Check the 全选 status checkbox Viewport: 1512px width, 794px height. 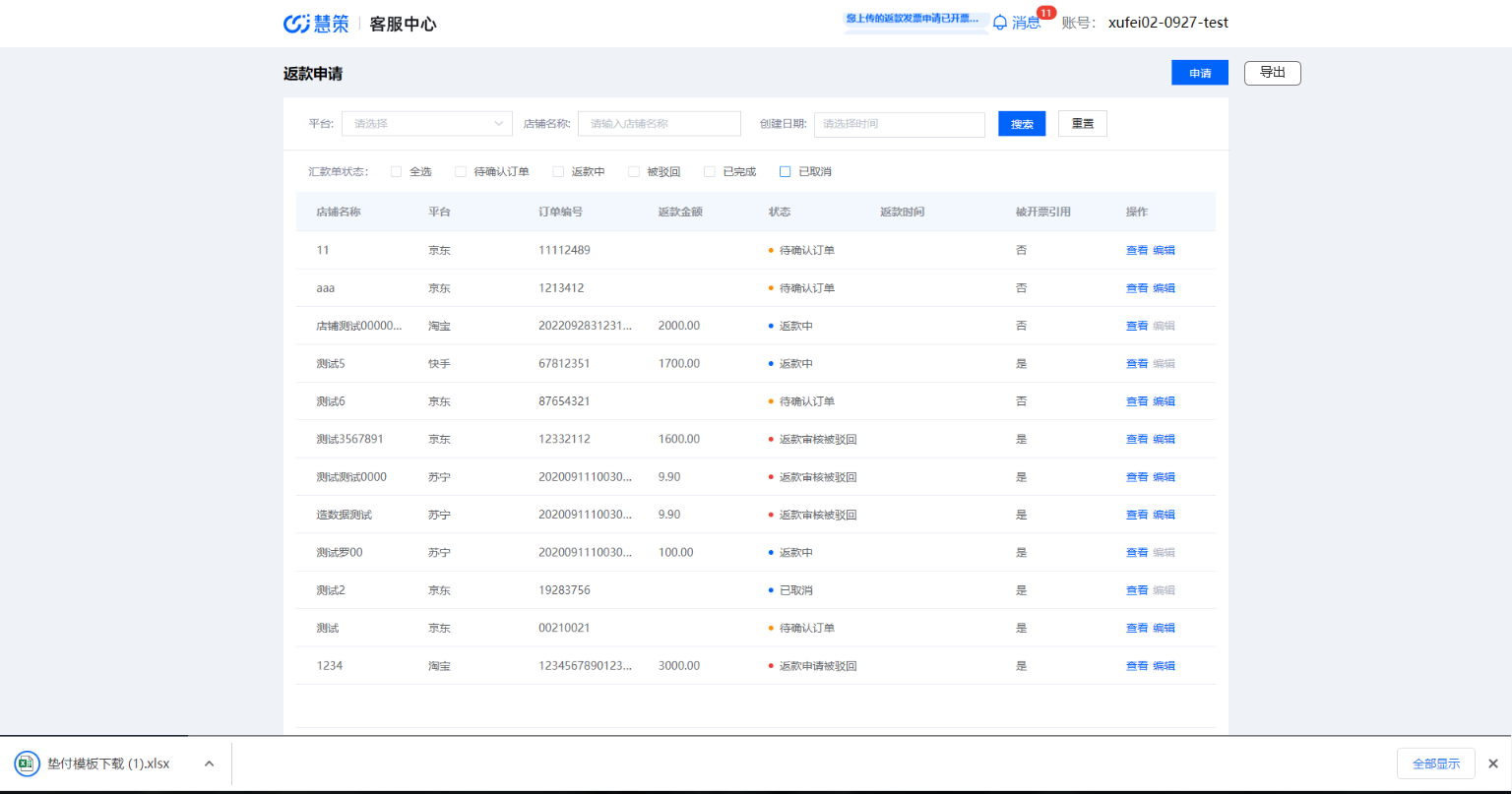tap(396, 171)
